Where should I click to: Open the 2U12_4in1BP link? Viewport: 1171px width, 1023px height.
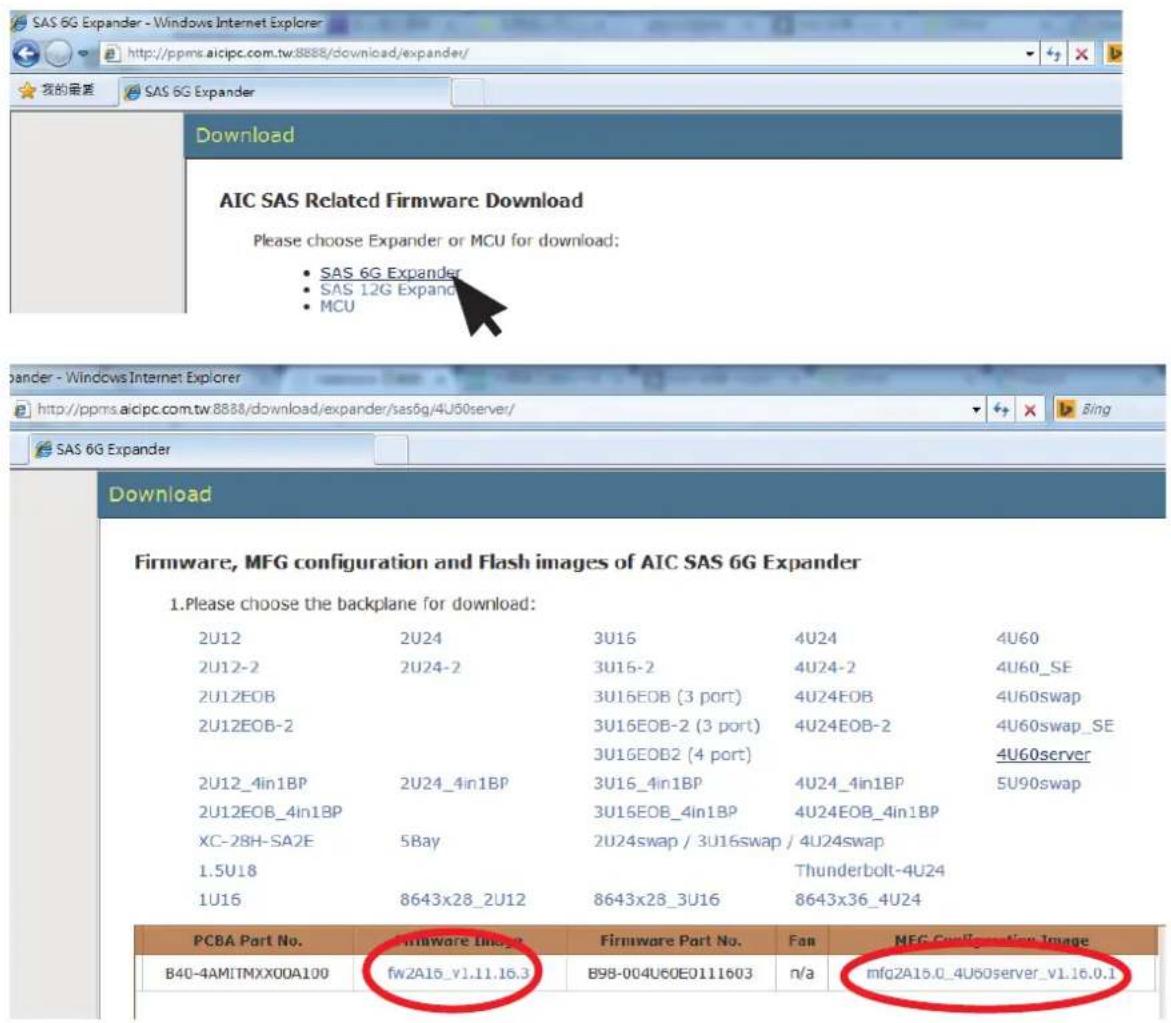252,784
